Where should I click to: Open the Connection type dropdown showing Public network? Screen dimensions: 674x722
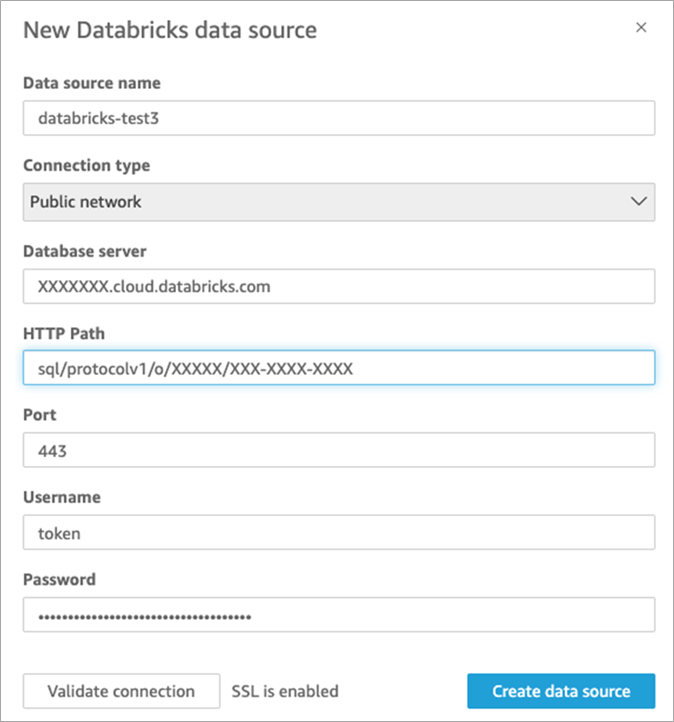(339, 202)
